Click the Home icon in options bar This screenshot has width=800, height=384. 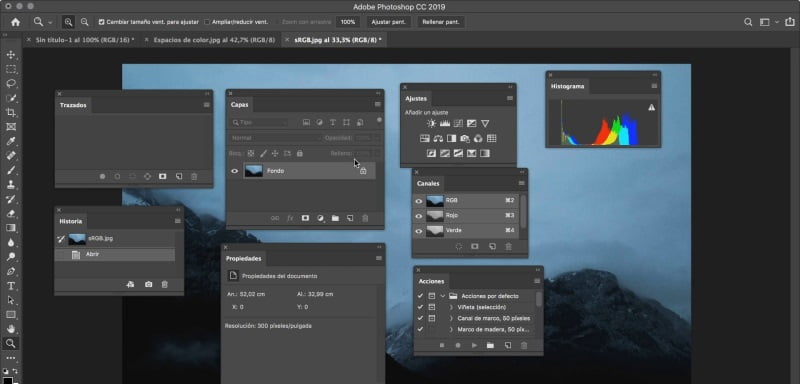coord(15,22)
